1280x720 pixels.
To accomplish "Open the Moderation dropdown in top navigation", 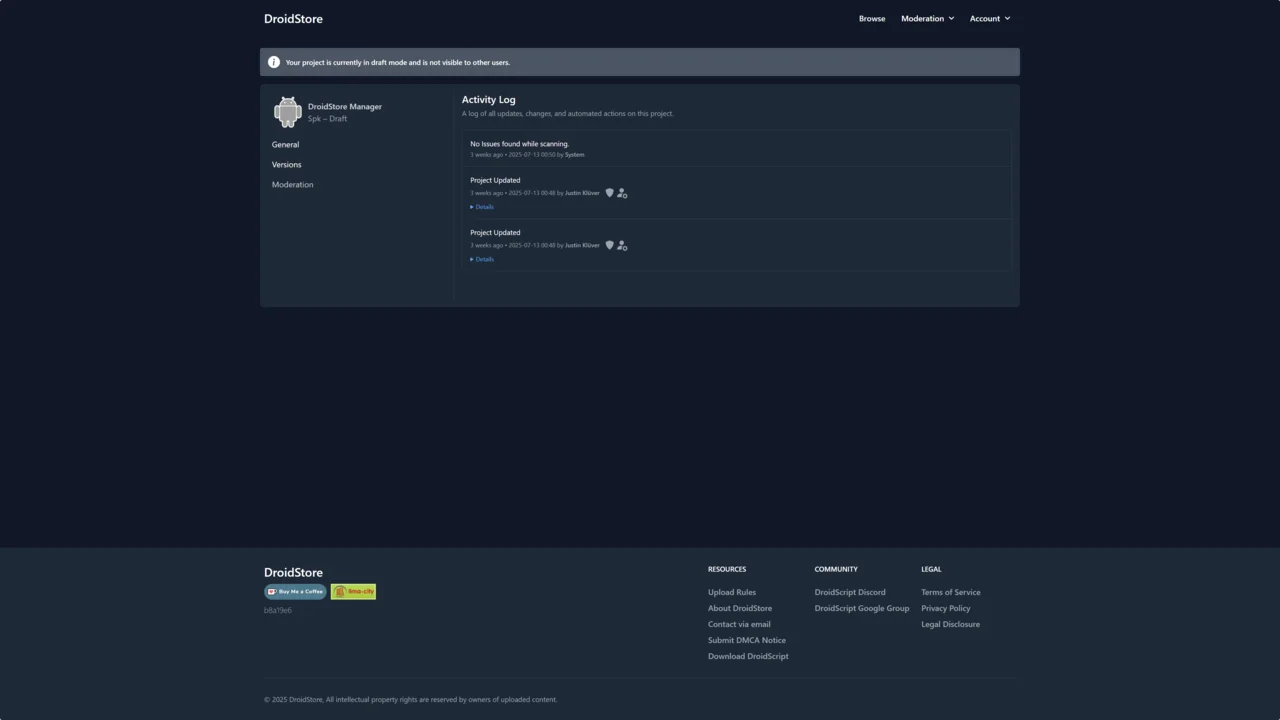I will pos(928,18).
